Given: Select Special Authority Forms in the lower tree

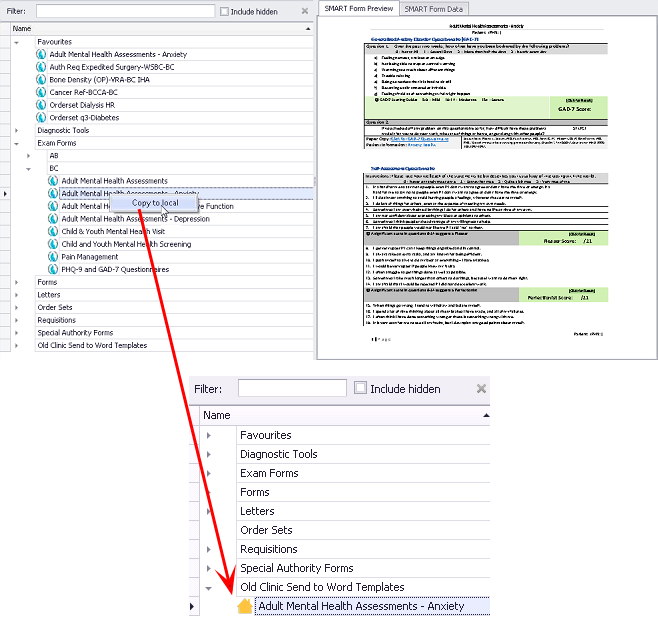Looking at the screenshot, I should 297,568.
